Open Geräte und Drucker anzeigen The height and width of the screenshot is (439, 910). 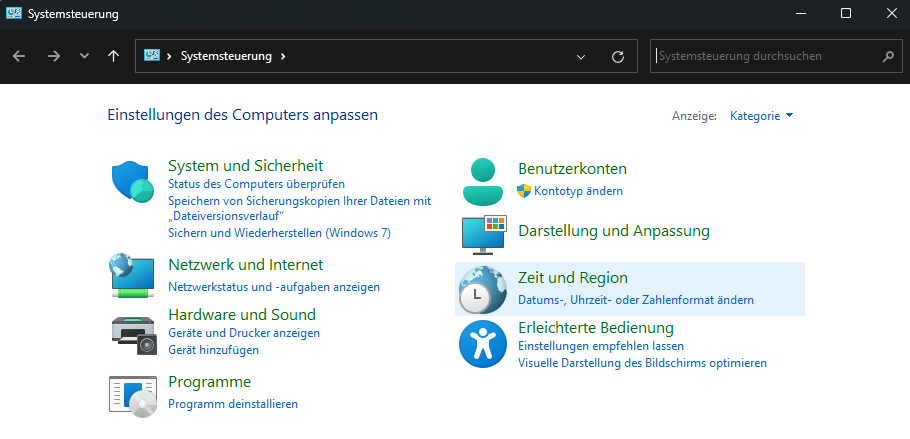tap(244, 333)
